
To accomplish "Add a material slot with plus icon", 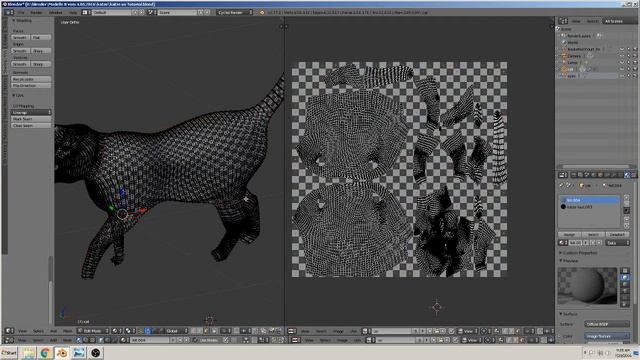I will (627, 198).
